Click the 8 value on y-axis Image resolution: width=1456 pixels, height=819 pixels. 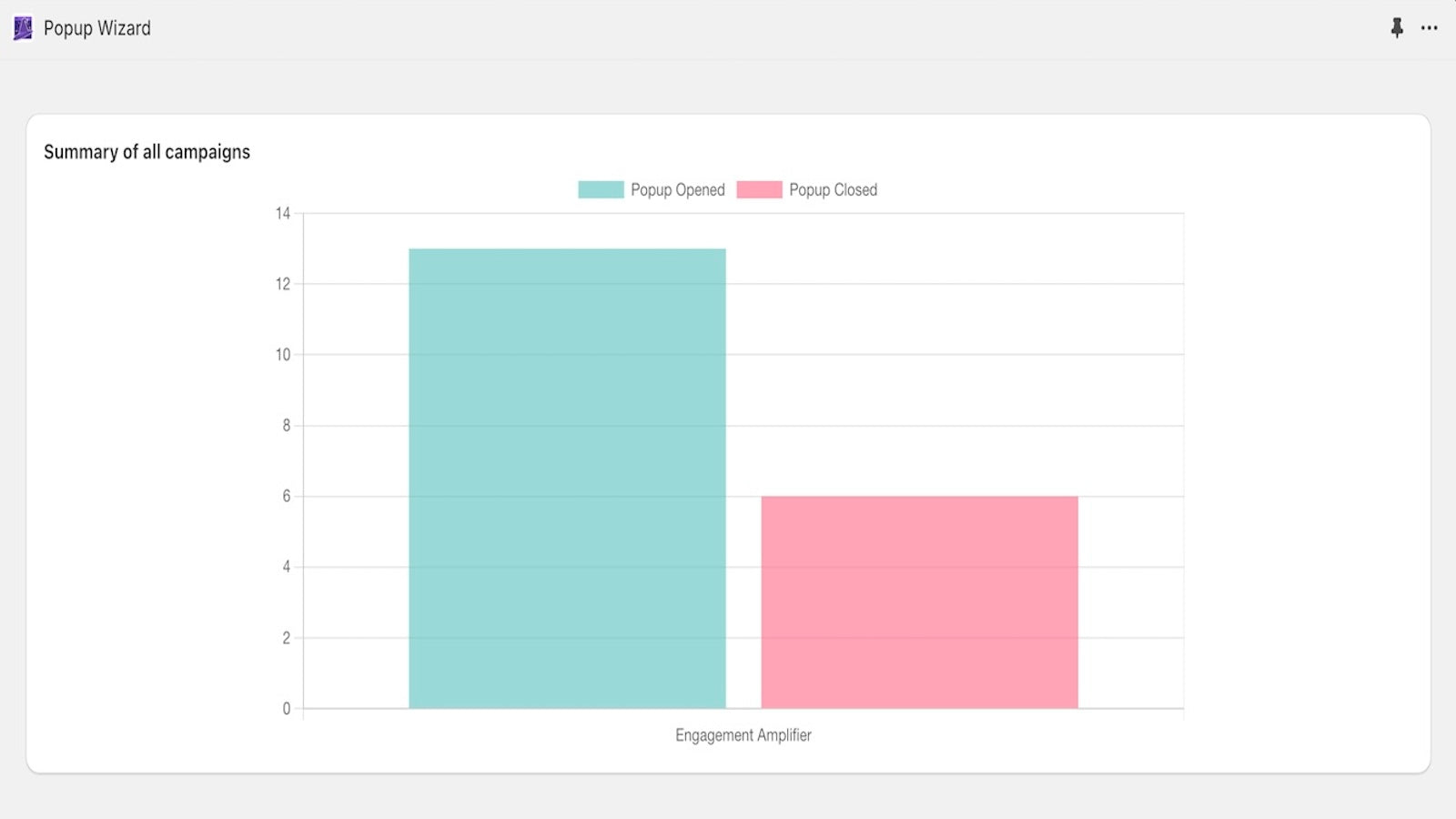click(287, 425)
